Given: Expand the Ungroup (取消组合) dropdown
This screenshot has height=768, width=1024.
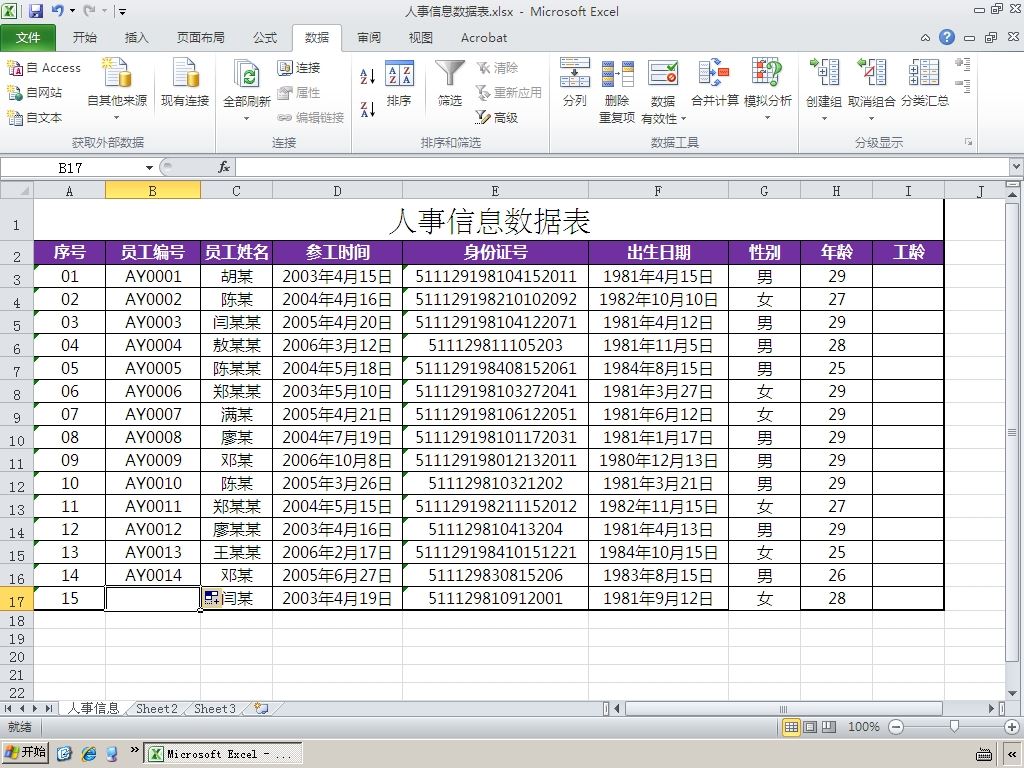Looking at the screenshot, I should 871,119.
